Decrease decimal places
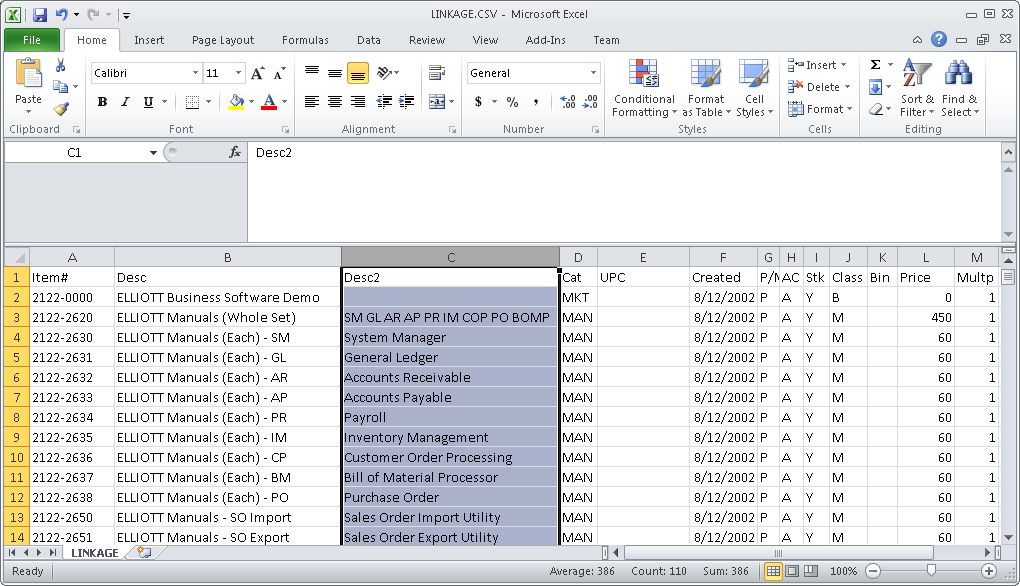The width and height of the screenshot is (1020, 586). coord(590,101)
